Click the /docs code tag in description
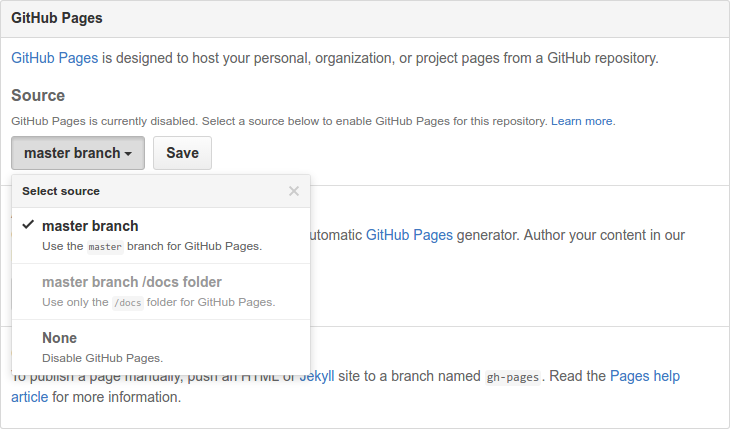730x429 pixels. click(126, 302)
